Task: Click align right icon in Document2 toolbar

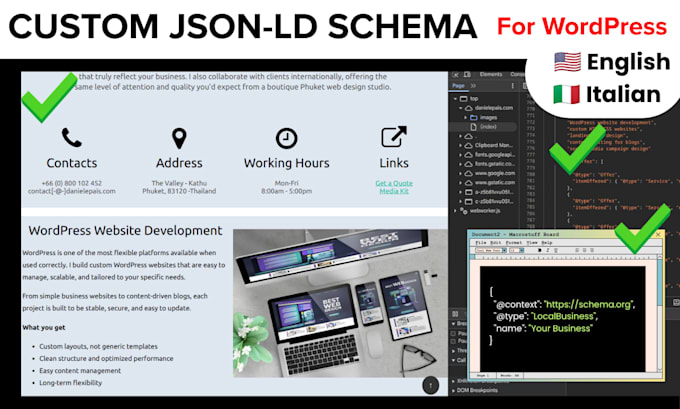Action: pos(592,250)
